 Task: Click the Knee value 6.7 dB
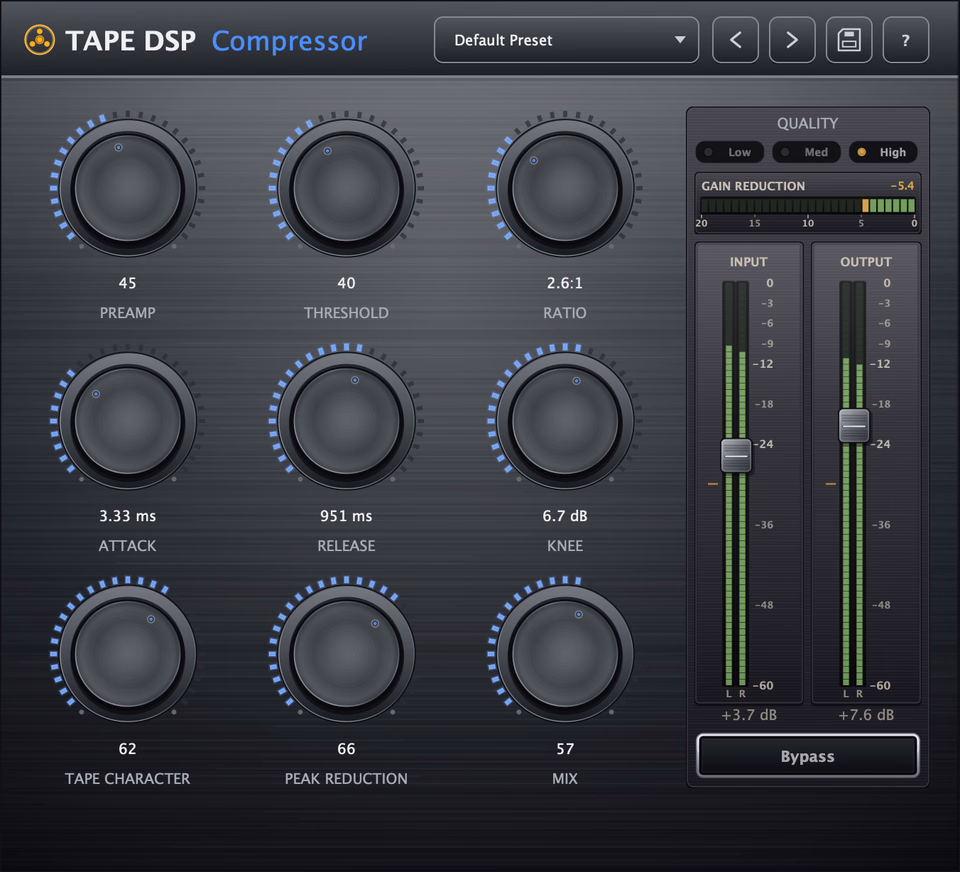(564, 516)
